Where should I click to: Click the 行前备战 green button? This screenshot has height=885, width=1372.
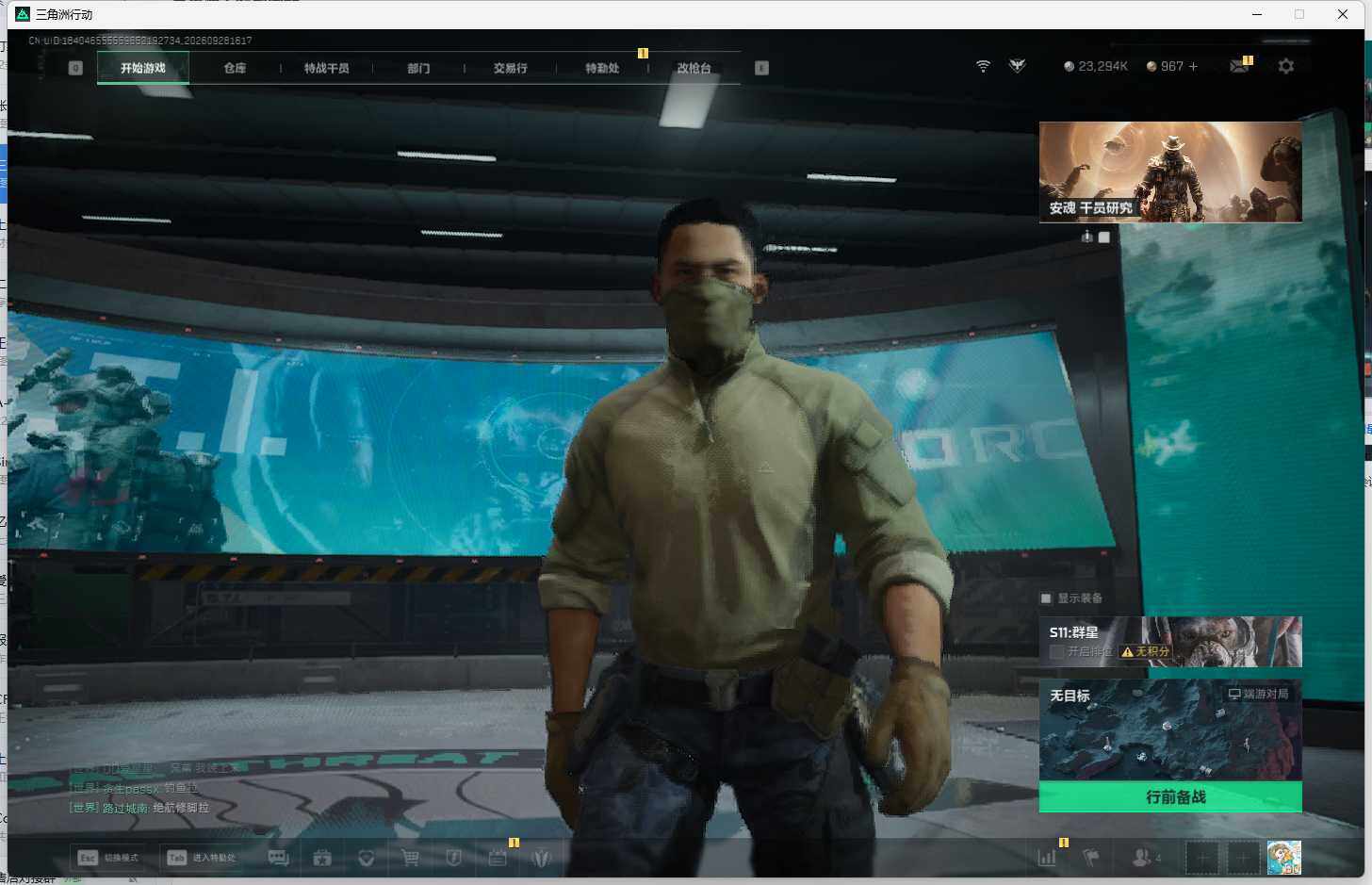1170,796
